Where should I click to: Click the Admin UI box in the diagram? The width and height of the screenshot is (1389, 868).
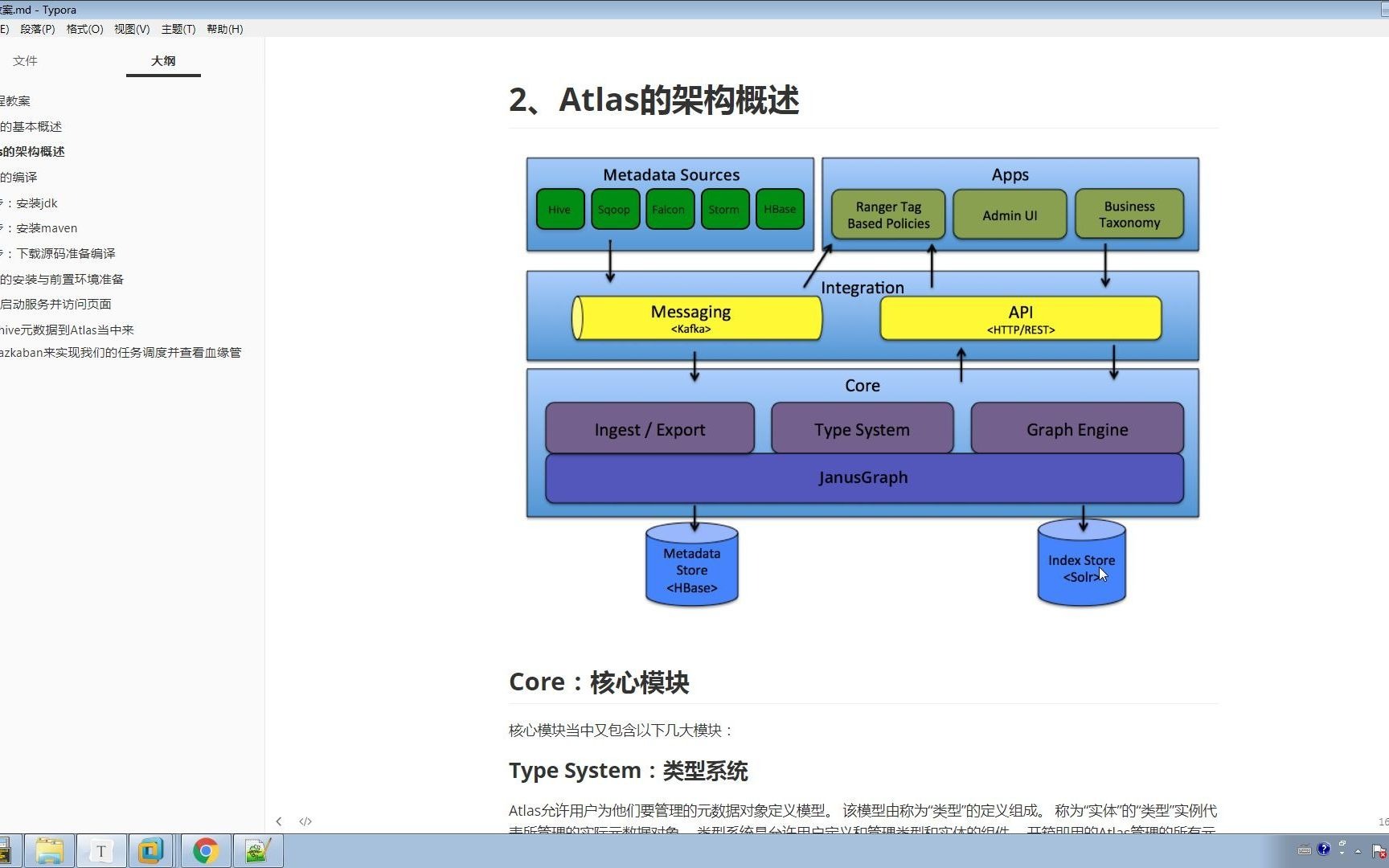click(x=1010, y=215)
